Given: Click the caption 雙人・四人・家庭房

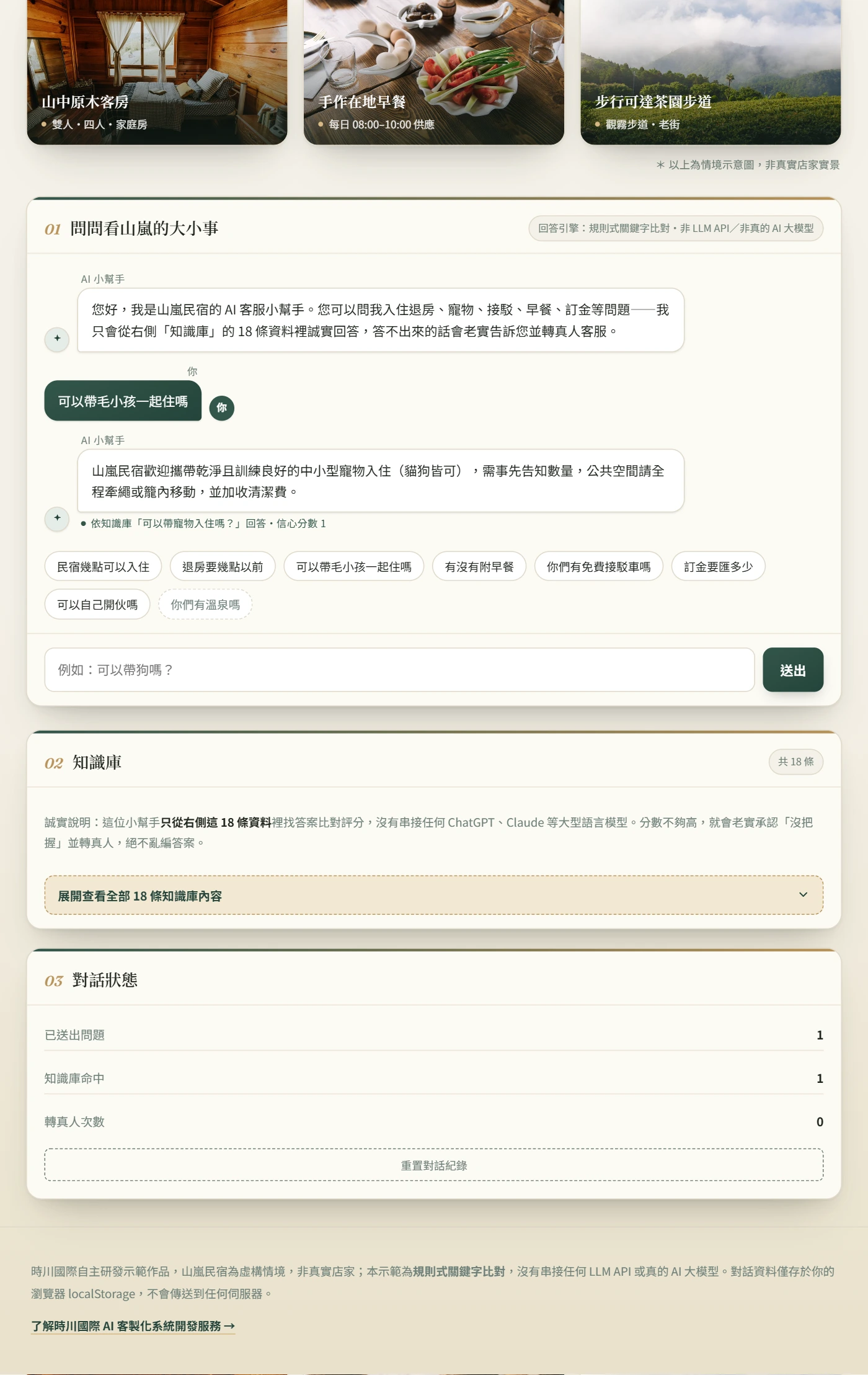Looking at the screenshot, I should point(99,125).
